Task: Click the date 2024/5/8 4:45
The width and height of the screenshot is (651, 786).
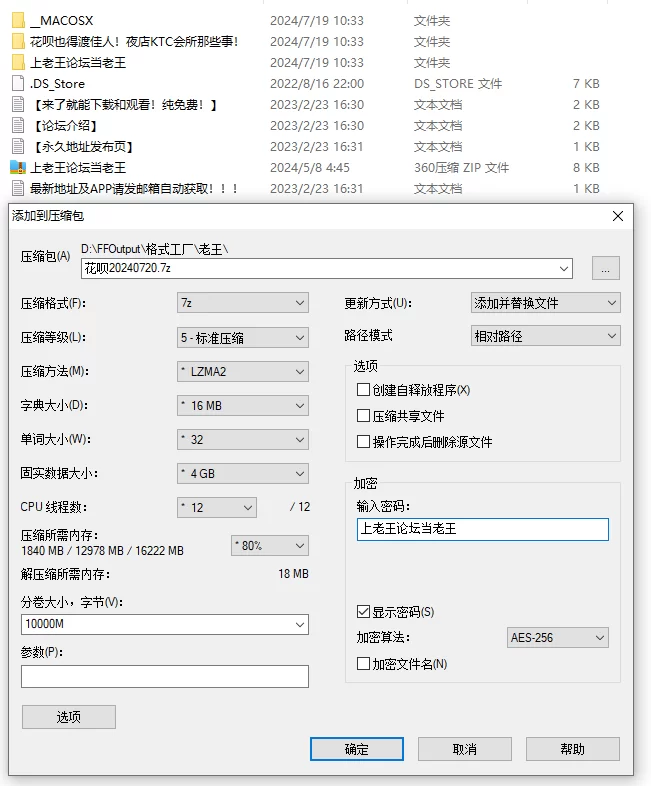Action: point(310,168)
